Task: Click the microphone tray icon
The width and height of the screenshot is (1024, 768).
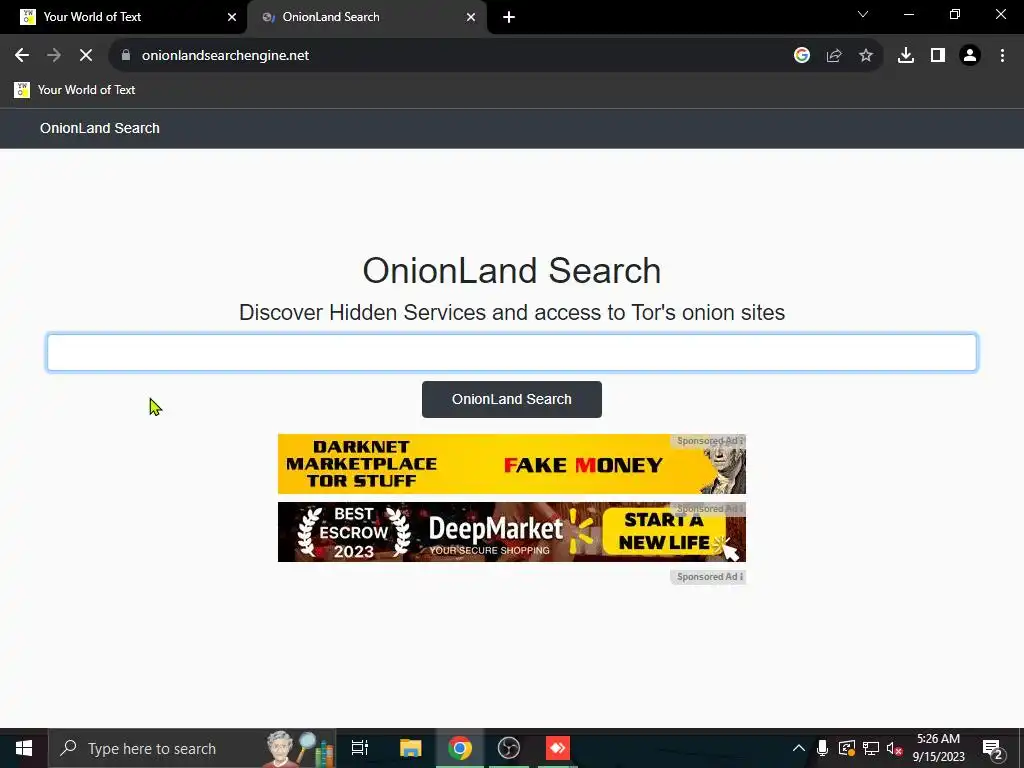Action: tap(822, 748)
